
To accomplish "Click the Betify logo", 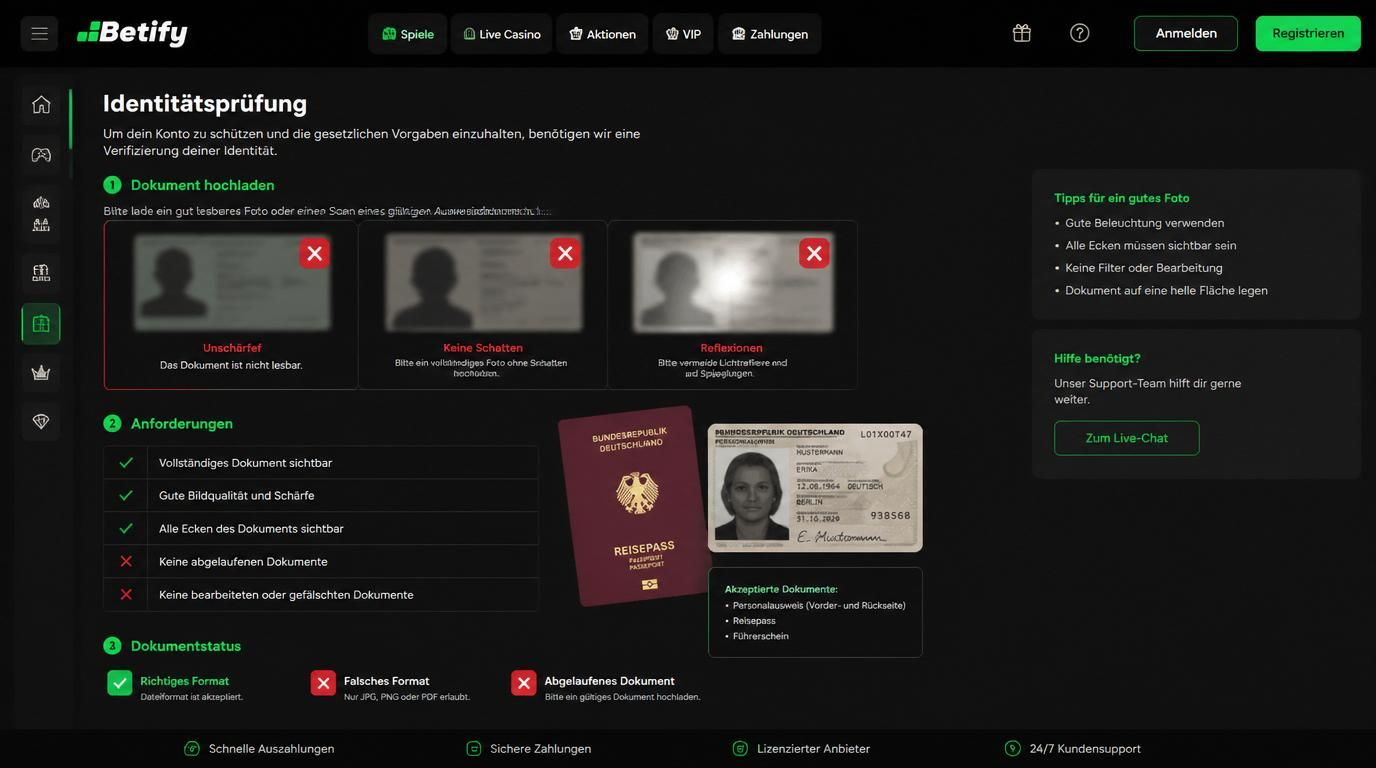I will pyautogui.click(x=132, y=33).
